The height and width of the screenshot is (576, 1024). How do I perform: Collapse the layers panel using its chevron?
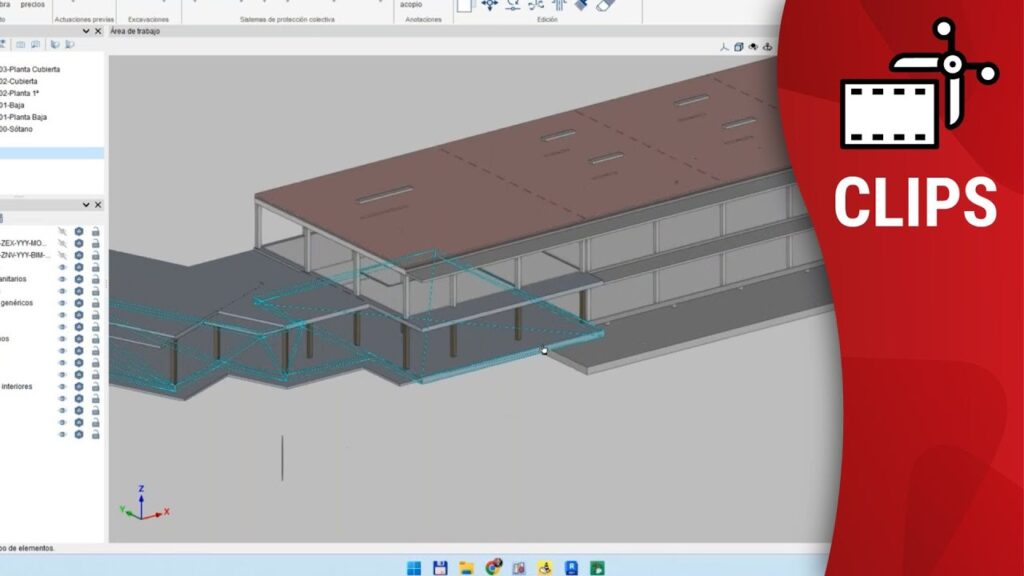coord(85,205)
